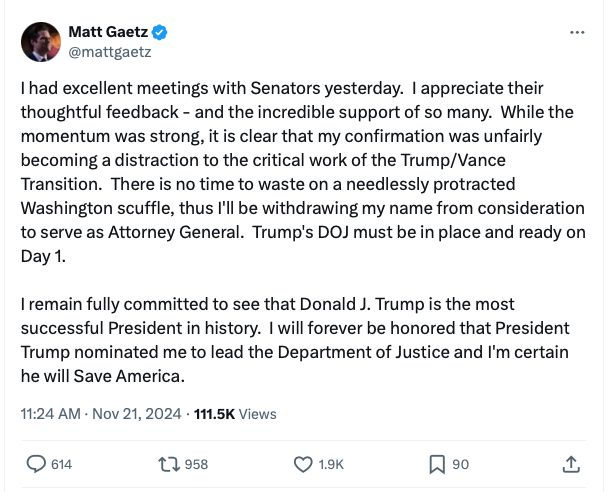Viewport: 613px width, 492px height.
Task: Click the 11:24 AM timestamp
Action: coord(50,414)
